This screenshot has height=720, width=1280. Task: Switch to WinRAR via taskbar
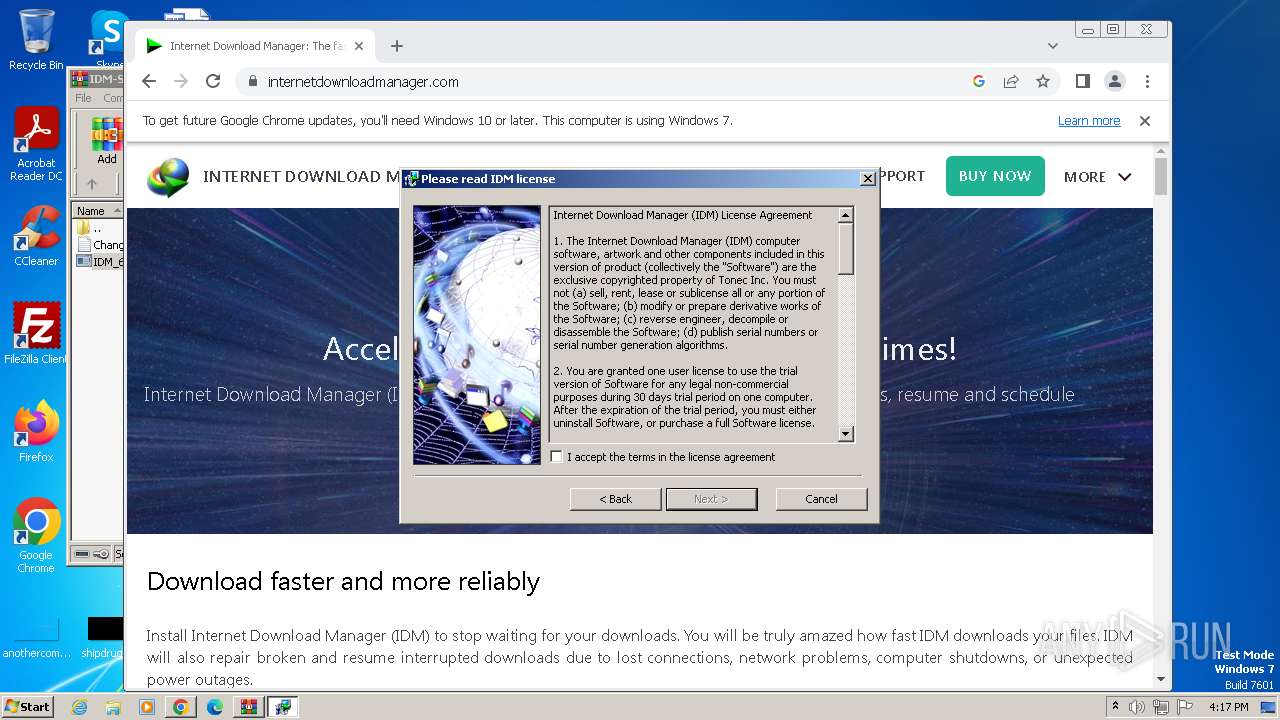(248, 707)
